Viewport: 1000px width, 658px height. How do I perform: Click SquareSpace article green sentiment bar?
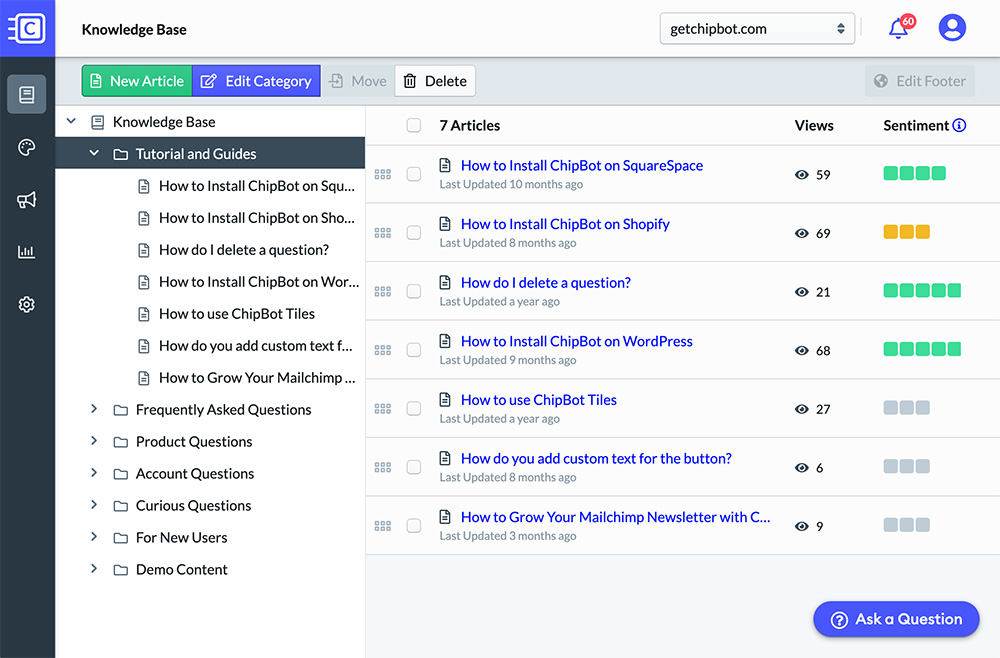pyautogui.click(x=914, y=174)
